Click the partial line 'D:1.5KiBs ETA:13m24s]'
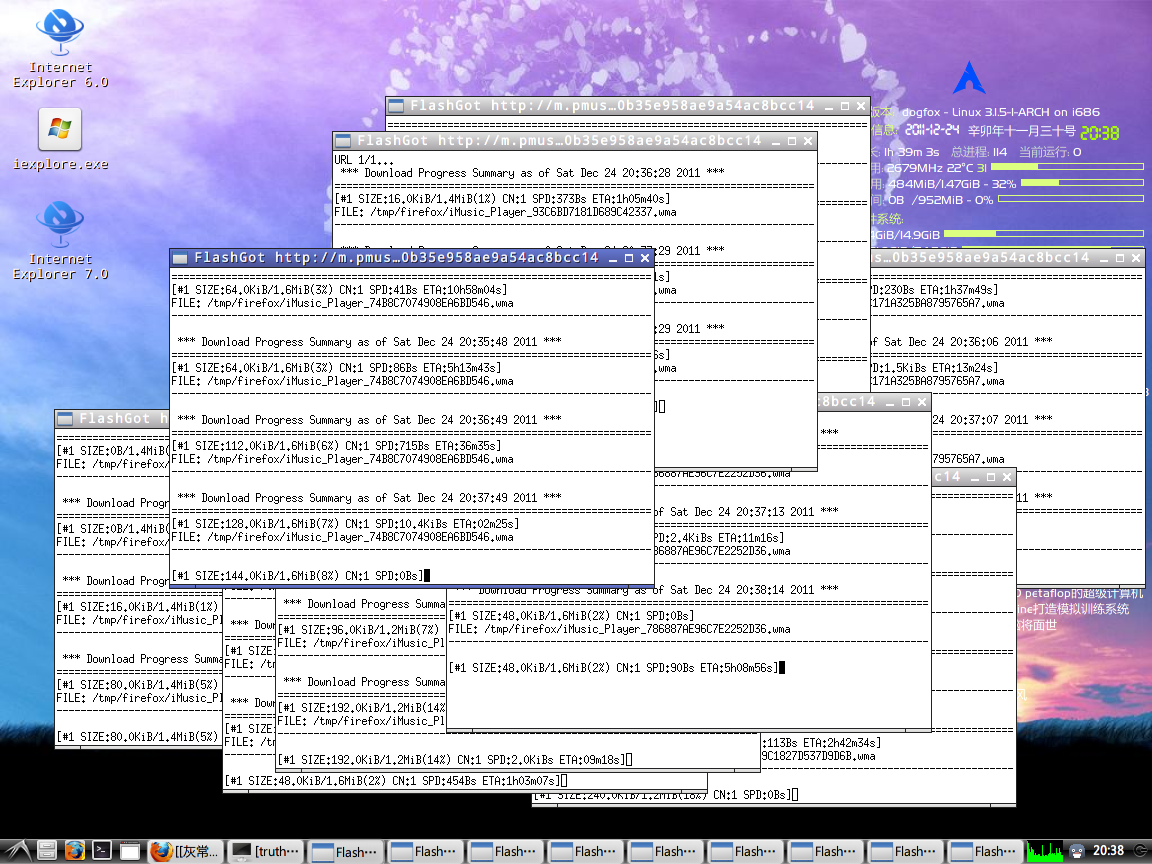 935,367
